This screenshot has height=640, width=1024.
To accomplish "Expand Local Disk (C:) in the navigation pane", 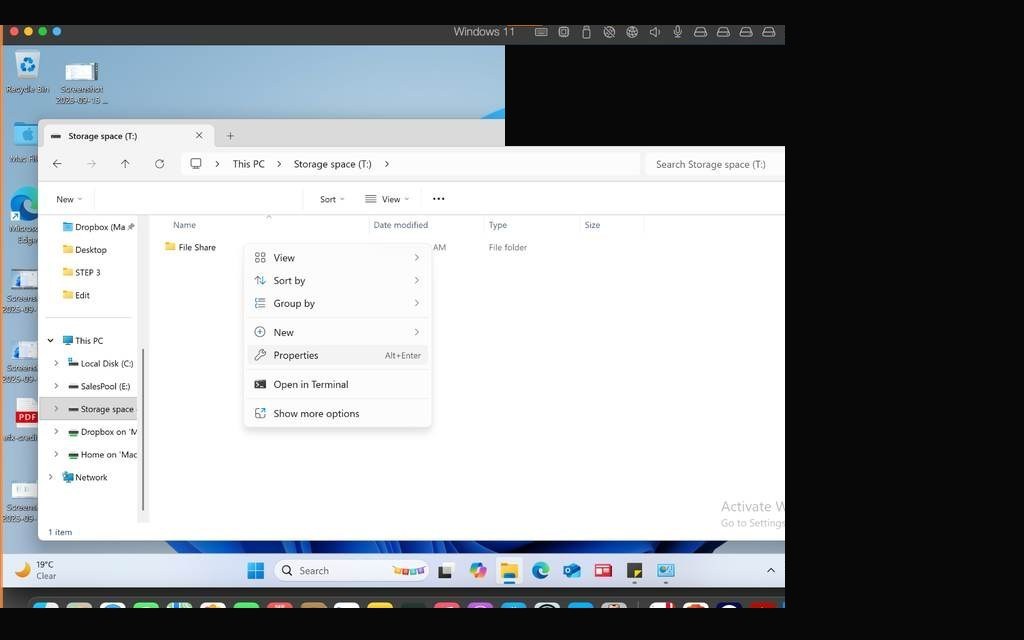I will pyautogui.click(x=56, y=363).
